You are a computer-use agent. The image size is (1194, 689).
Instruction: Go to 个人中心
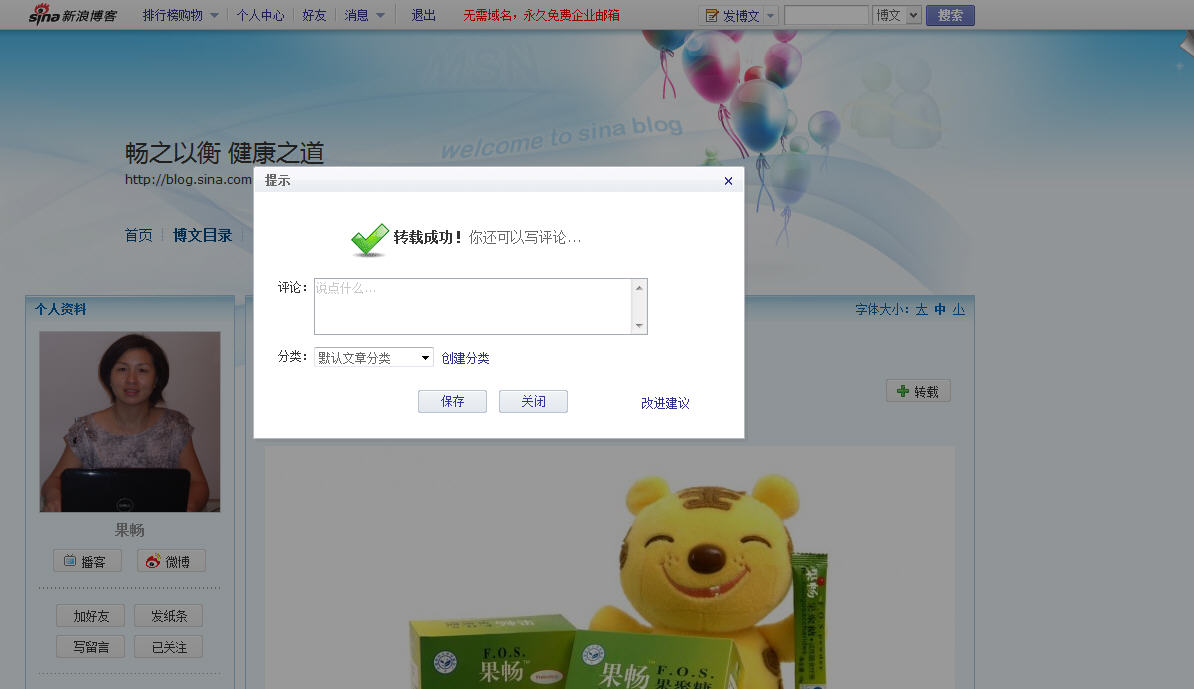(260, 15)
